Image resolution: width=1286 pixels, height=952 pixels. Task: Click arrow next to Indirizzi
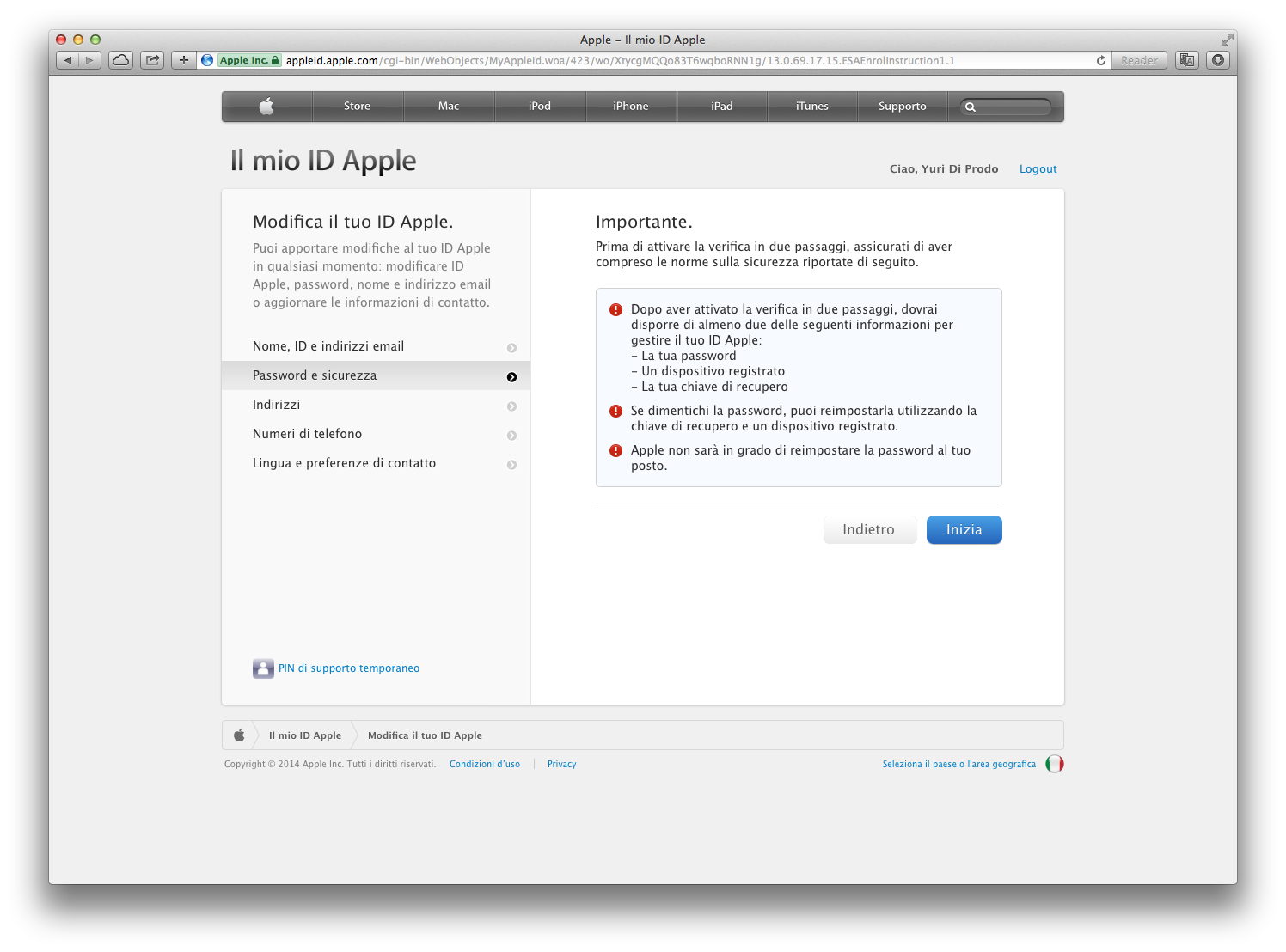(x=512, y=406)
